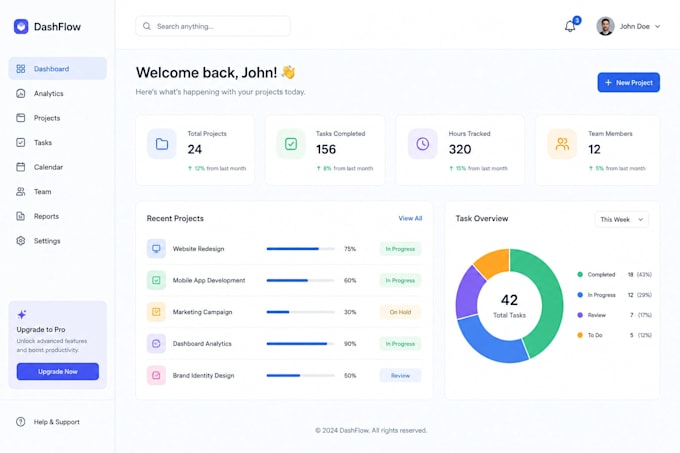Click the Mobile App Development project icon
680x453 pixels.
pos(156,280)
